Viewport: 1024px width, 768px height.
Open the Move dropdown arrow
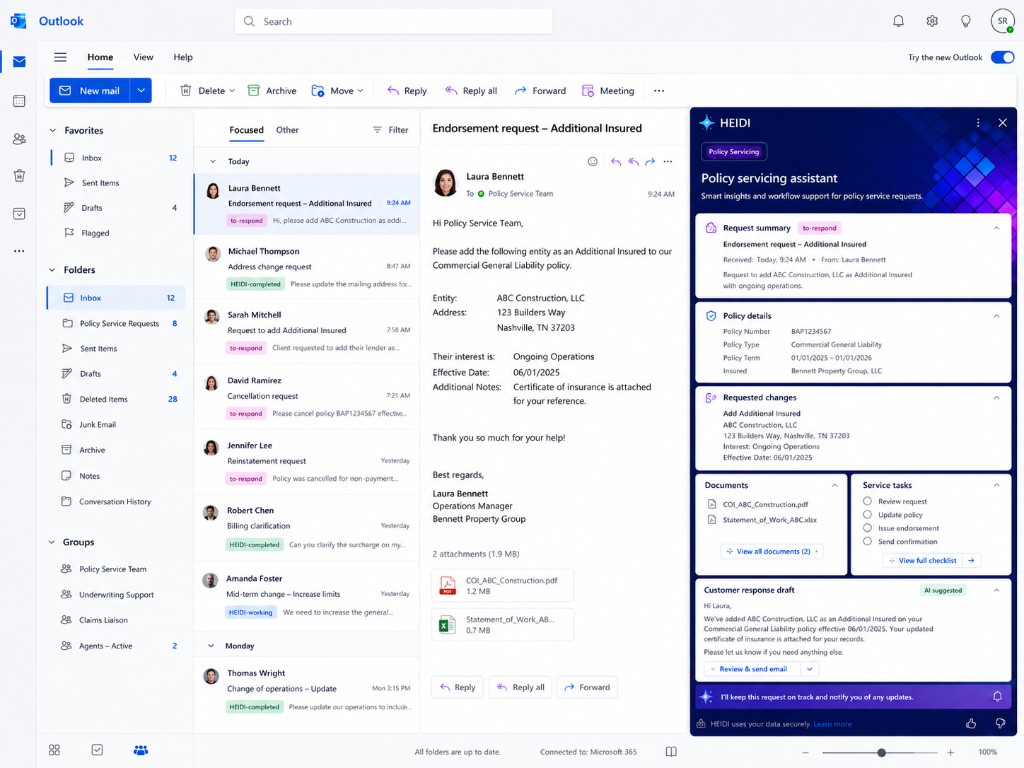[x=360, y=91]
